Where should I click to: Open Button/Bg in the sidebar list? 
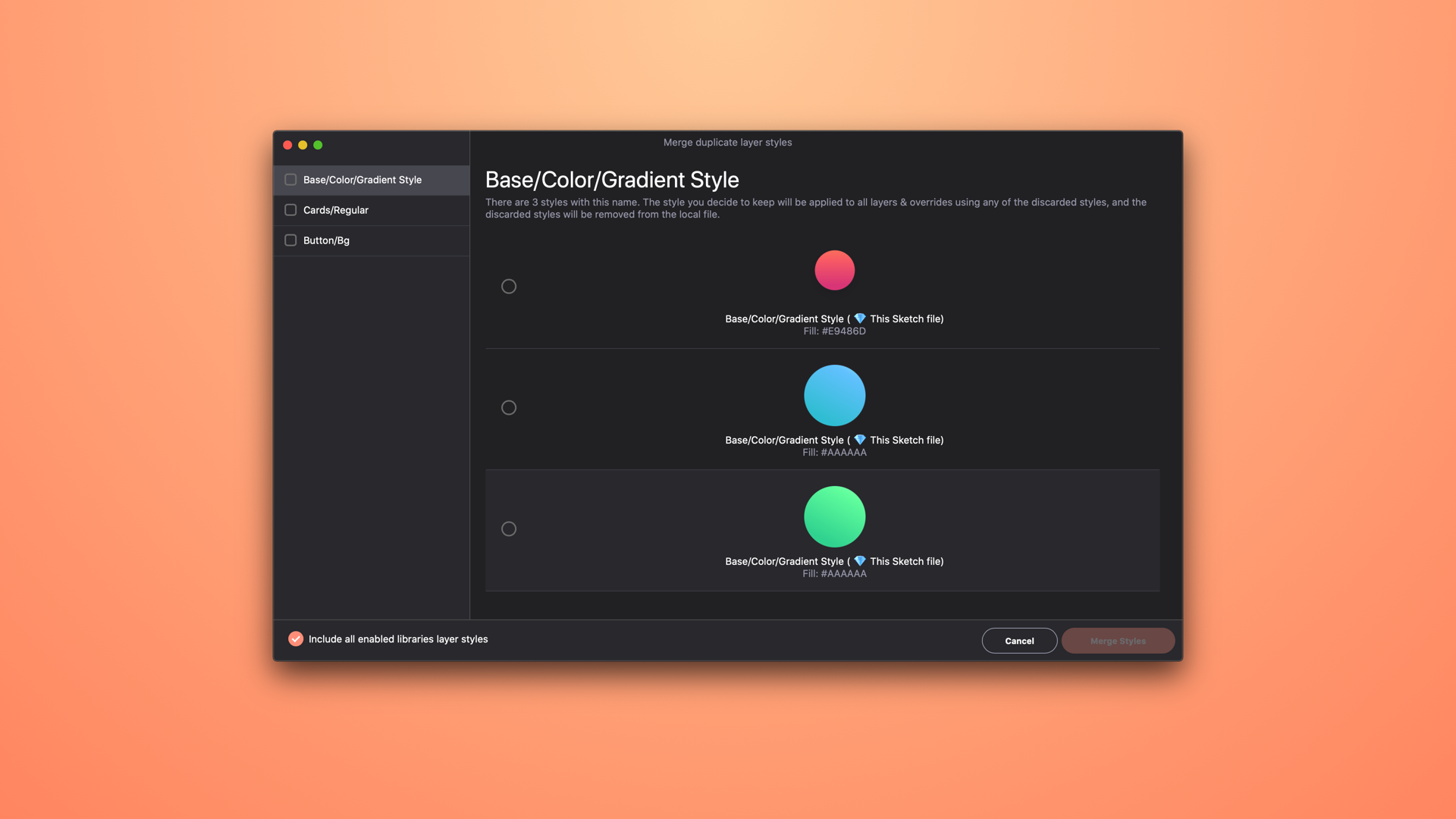pos(326,240)
